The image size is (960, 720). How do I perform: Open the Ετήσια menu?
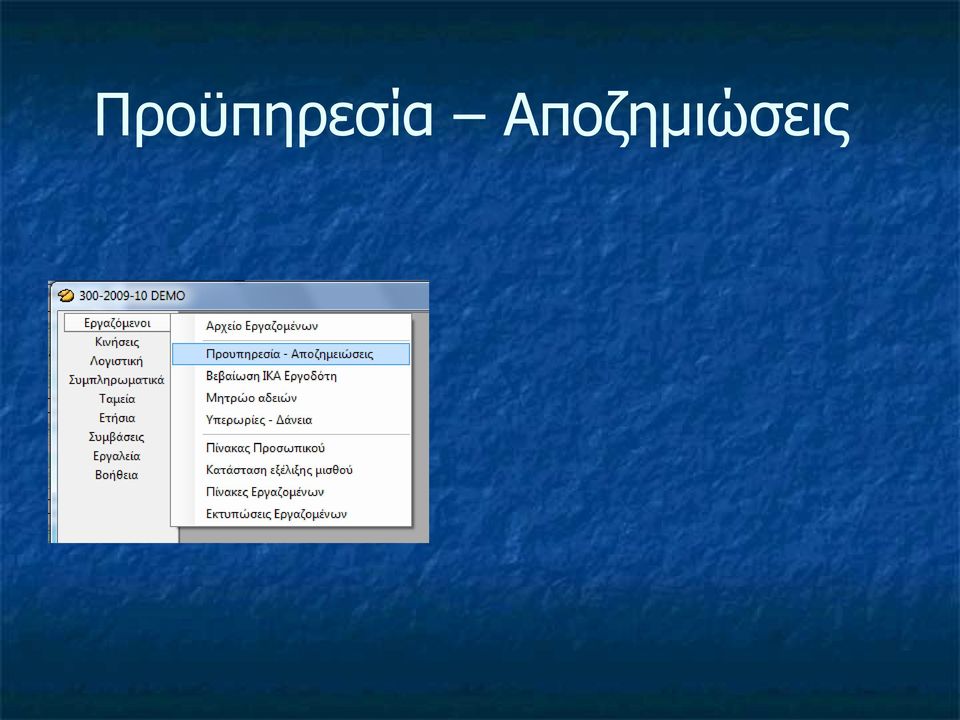(117, 418)
